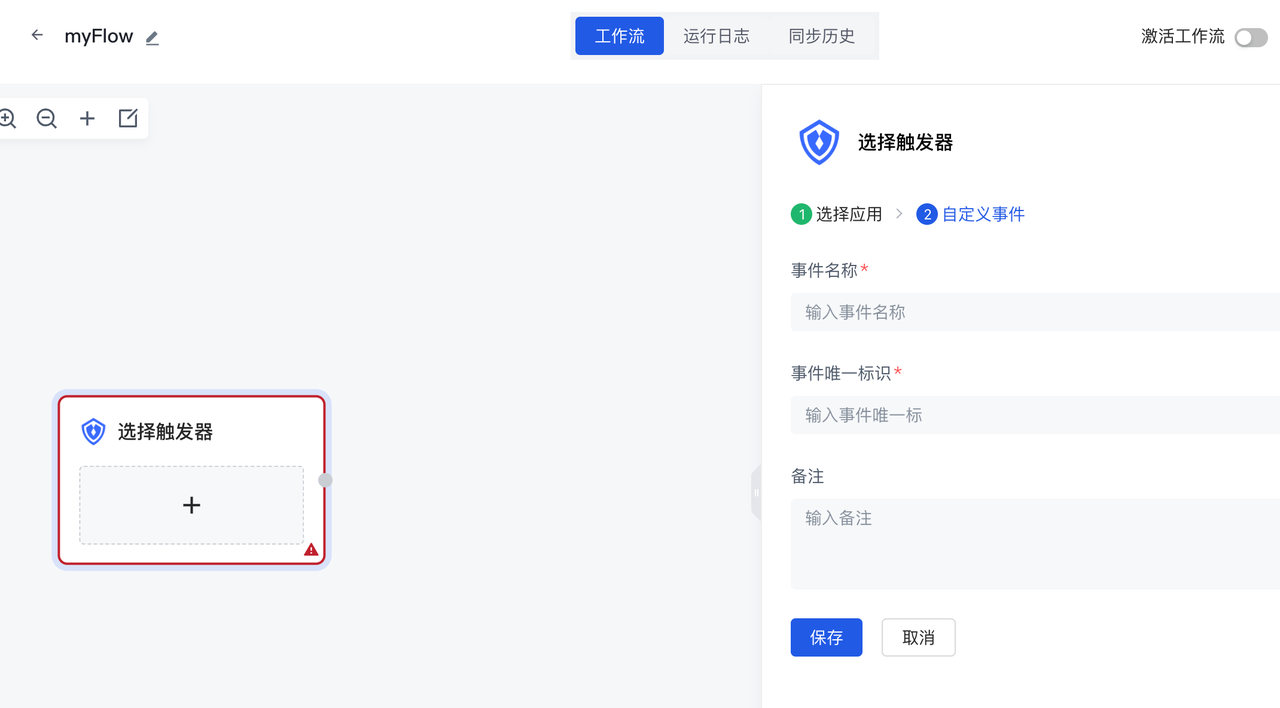Click the shield icon in panel header
Viewport: 1280px width, 708px height.
[819, 142]
